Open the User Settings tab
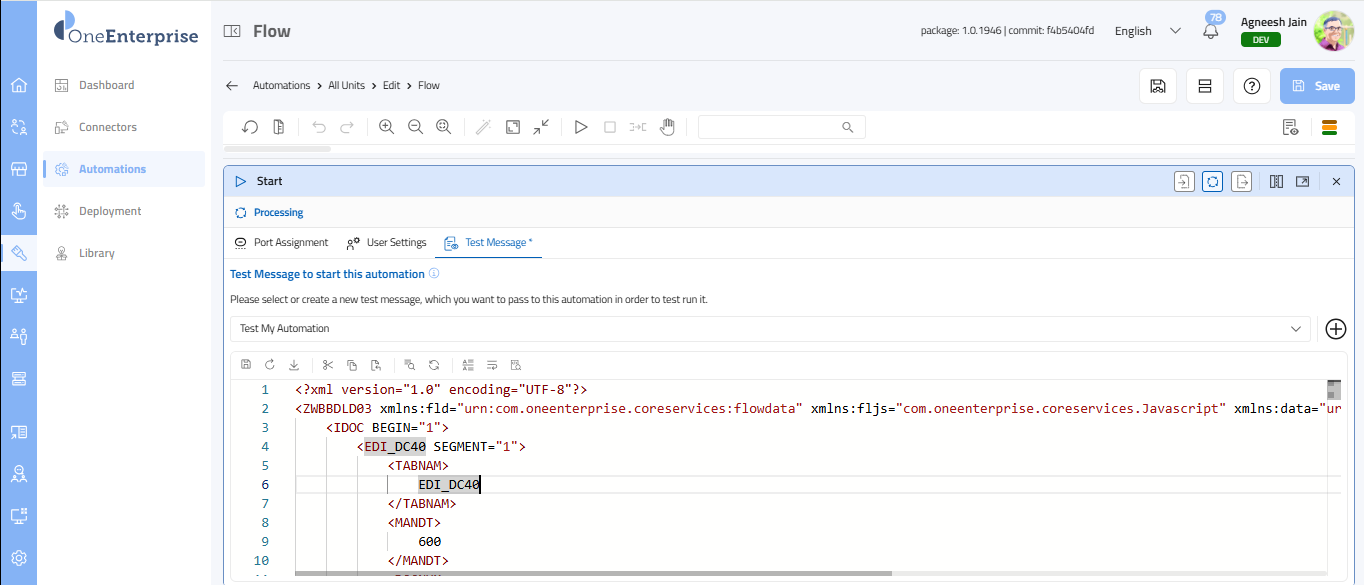This screenshot has width=1364, height=585. 386,243
